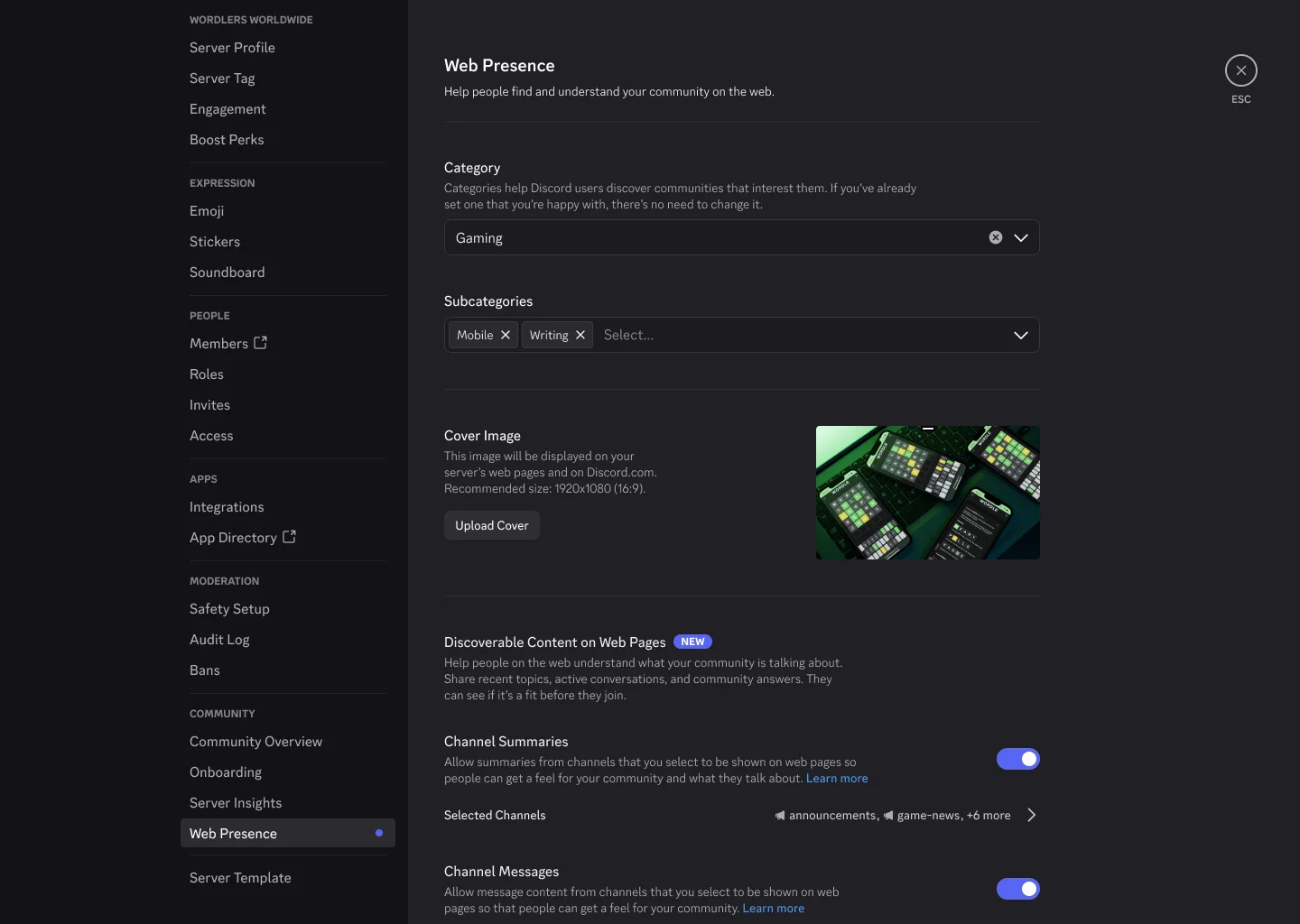Click App Directory external link icon

pos(290,537)
